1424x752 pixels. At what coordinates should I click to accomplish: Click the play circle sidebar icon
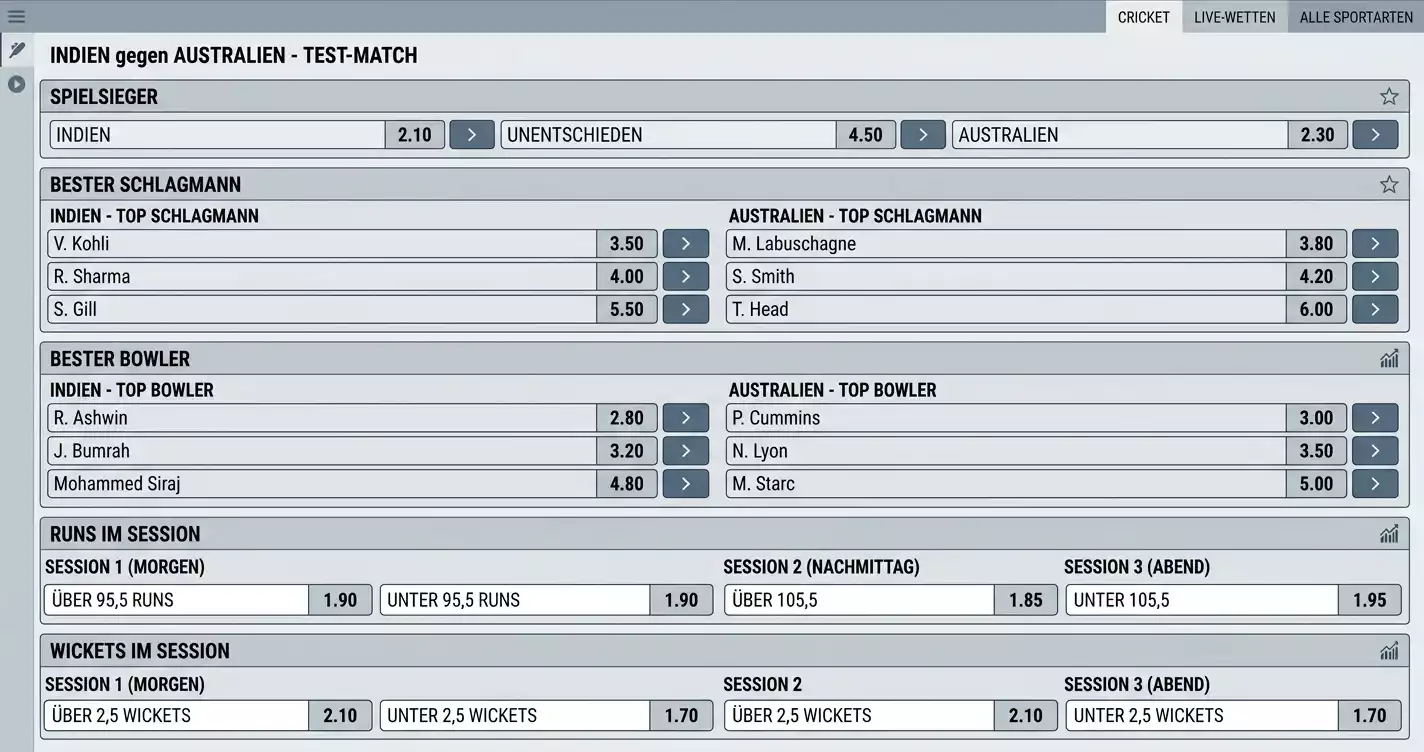click(16, 84)
